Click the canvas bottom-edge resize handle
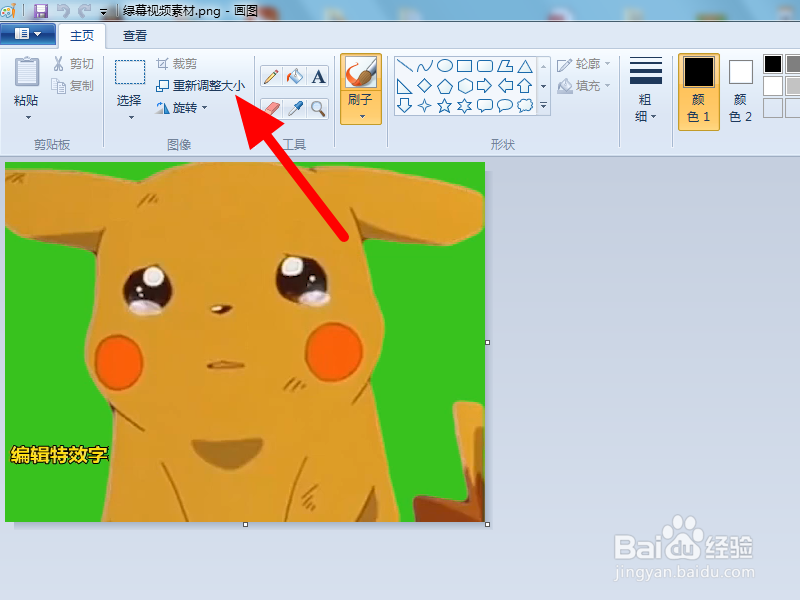800x600 pixels. [x=245, y=524]
